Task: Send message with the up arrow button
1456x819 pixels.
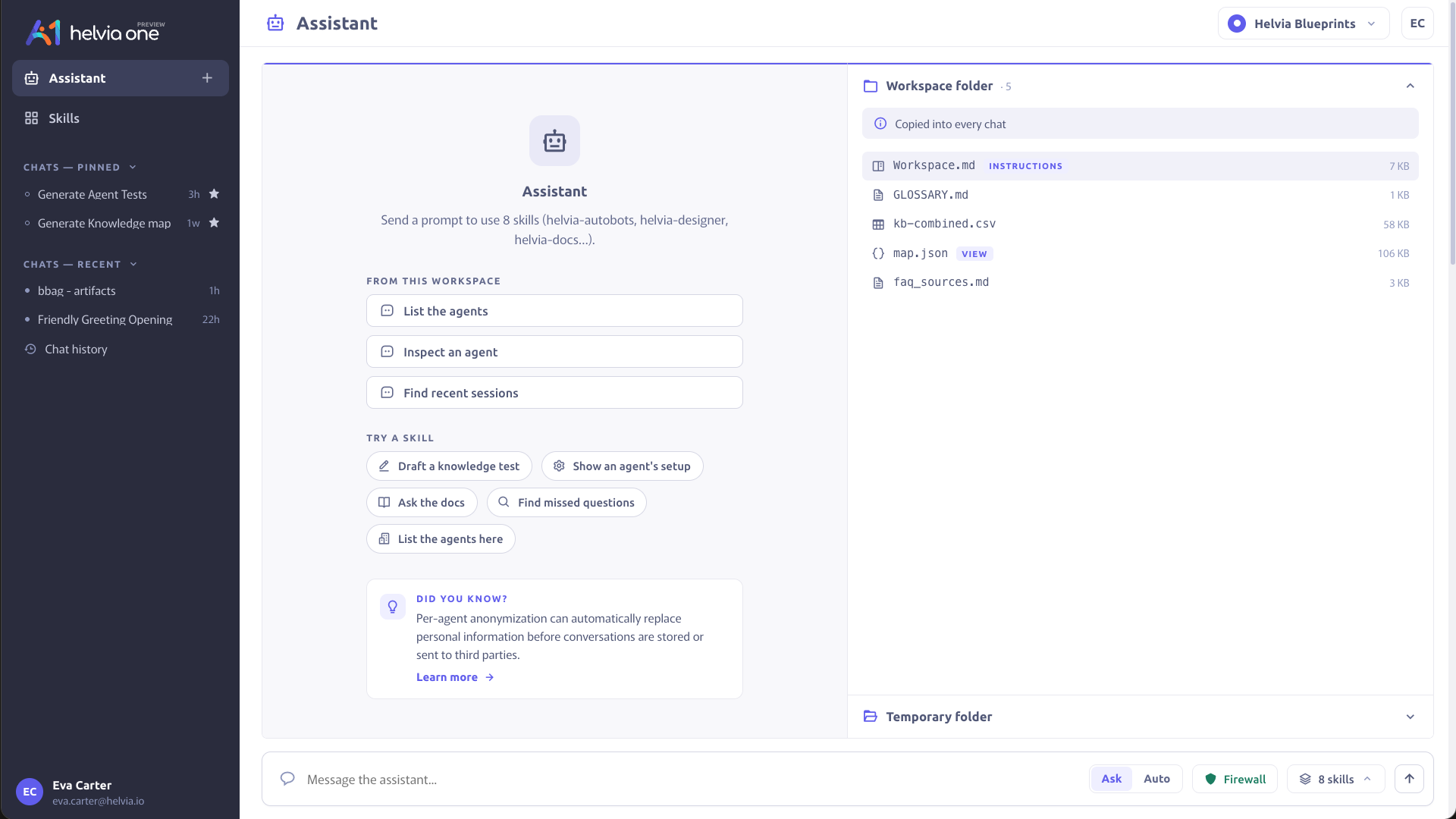Action: coord(1409,779)
